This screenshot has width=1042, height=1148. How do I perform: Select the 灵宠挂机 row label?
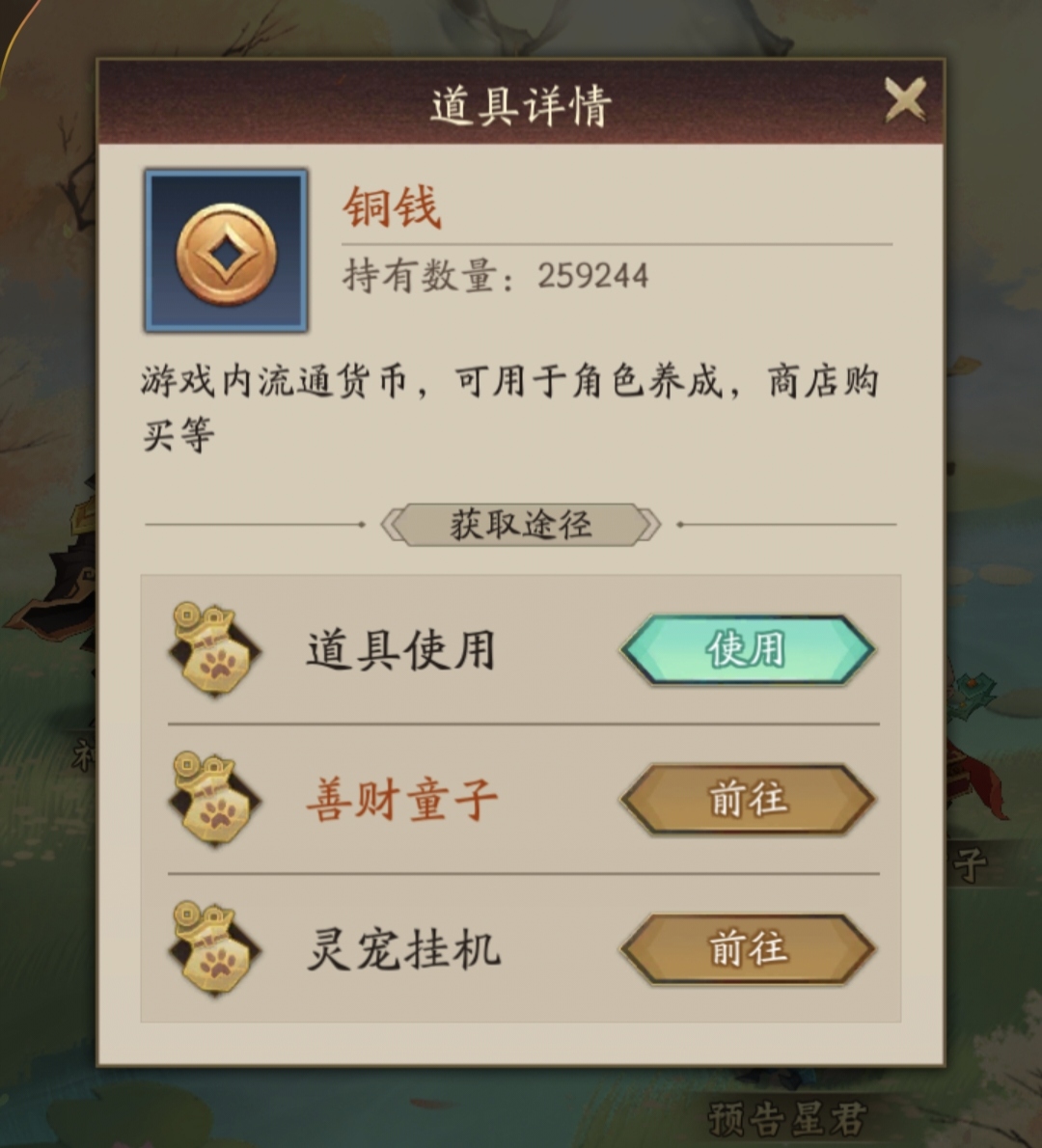click(x=402, y=949)
